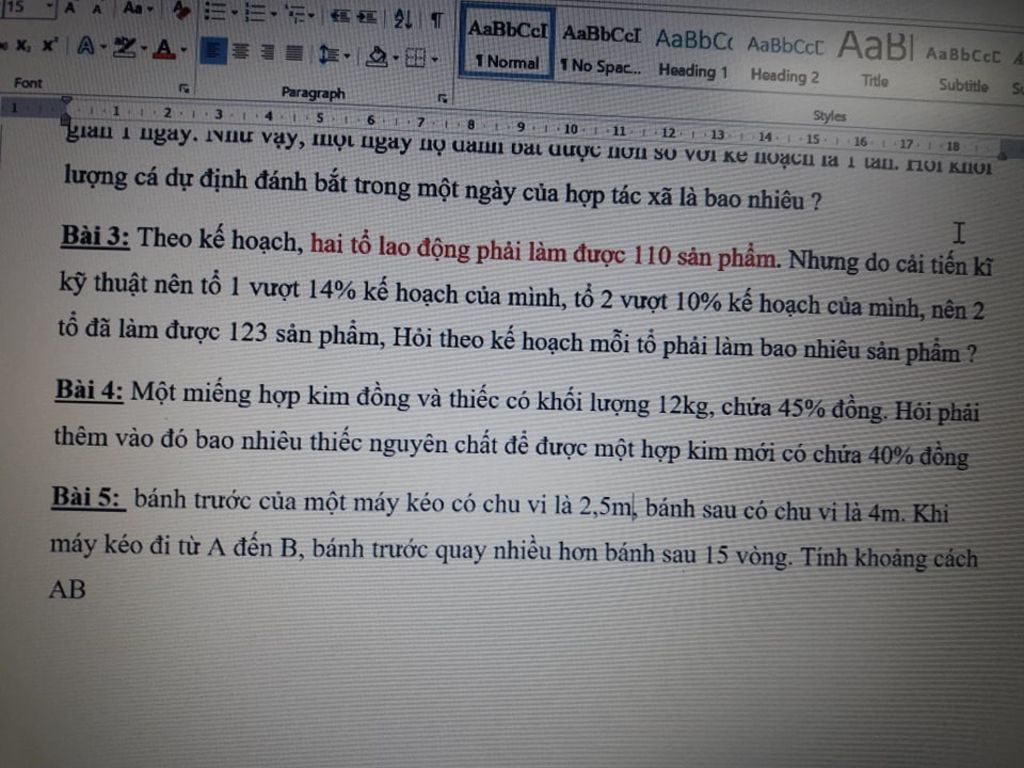This screenshot has width=1024, height=768.
Task: Justify the paragraph text
Action: [295, 52]
